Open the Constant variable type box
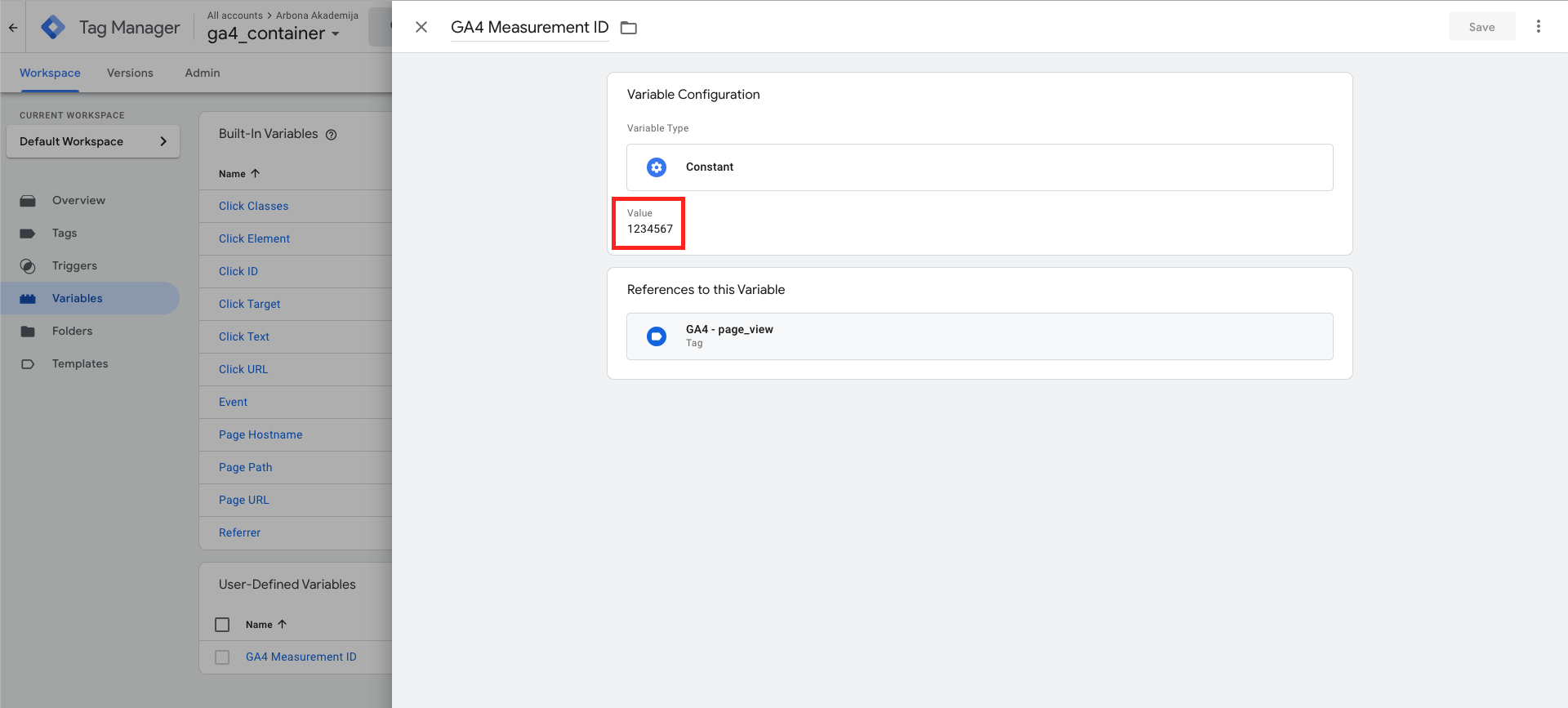1568x708 pixels. 979,167
